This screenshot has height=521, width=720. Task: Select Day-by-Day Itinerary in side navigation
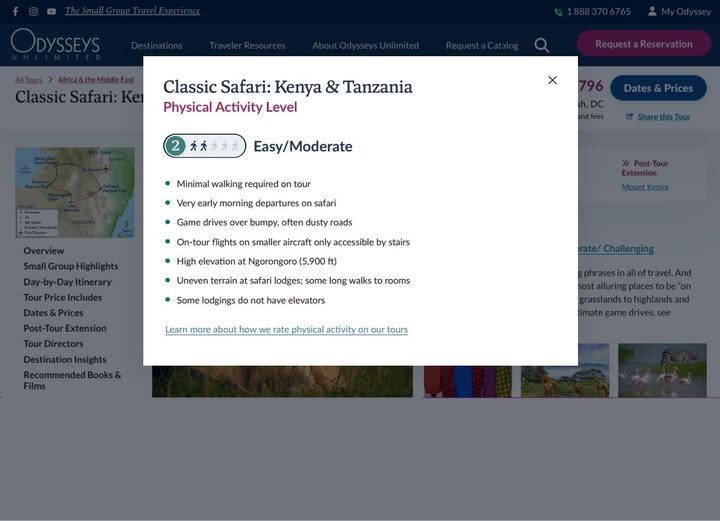(67, 282)
